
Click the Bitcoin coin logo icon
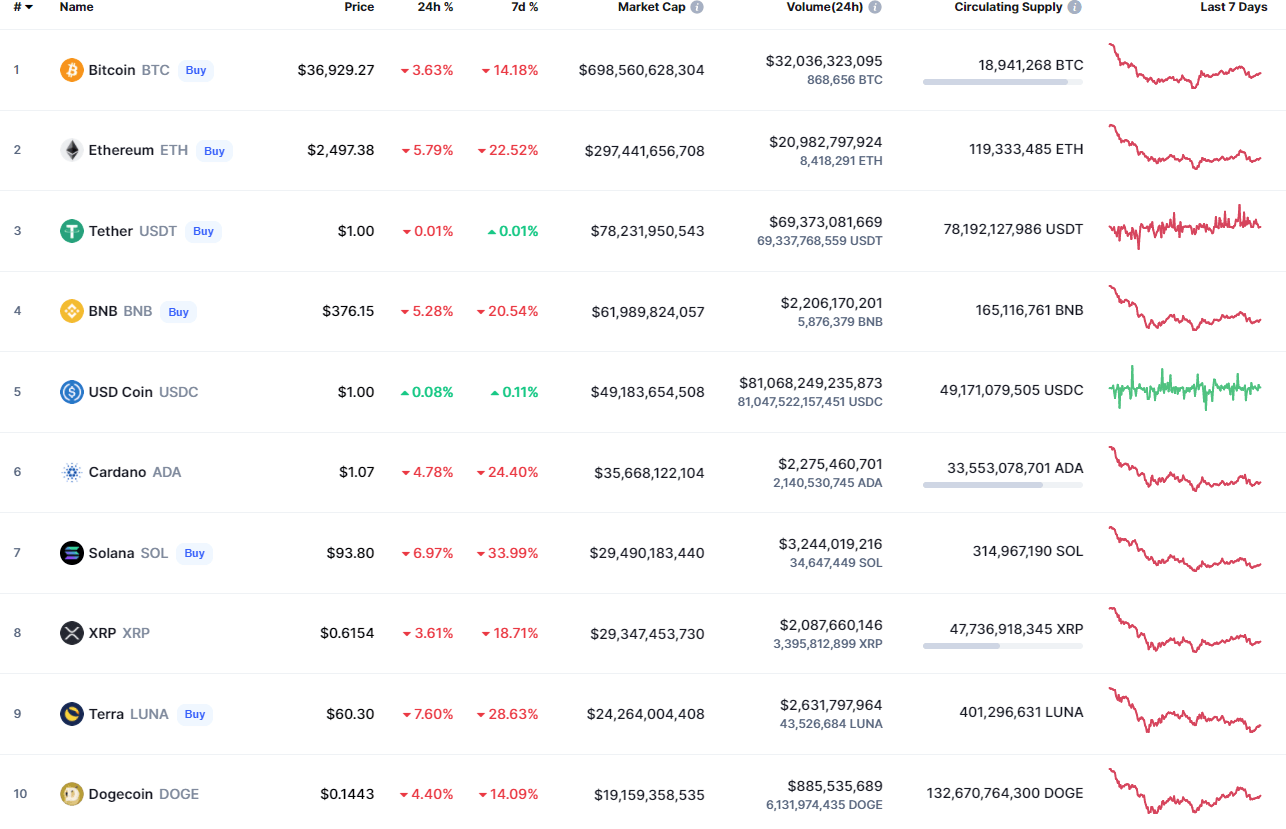click(72, 70)
